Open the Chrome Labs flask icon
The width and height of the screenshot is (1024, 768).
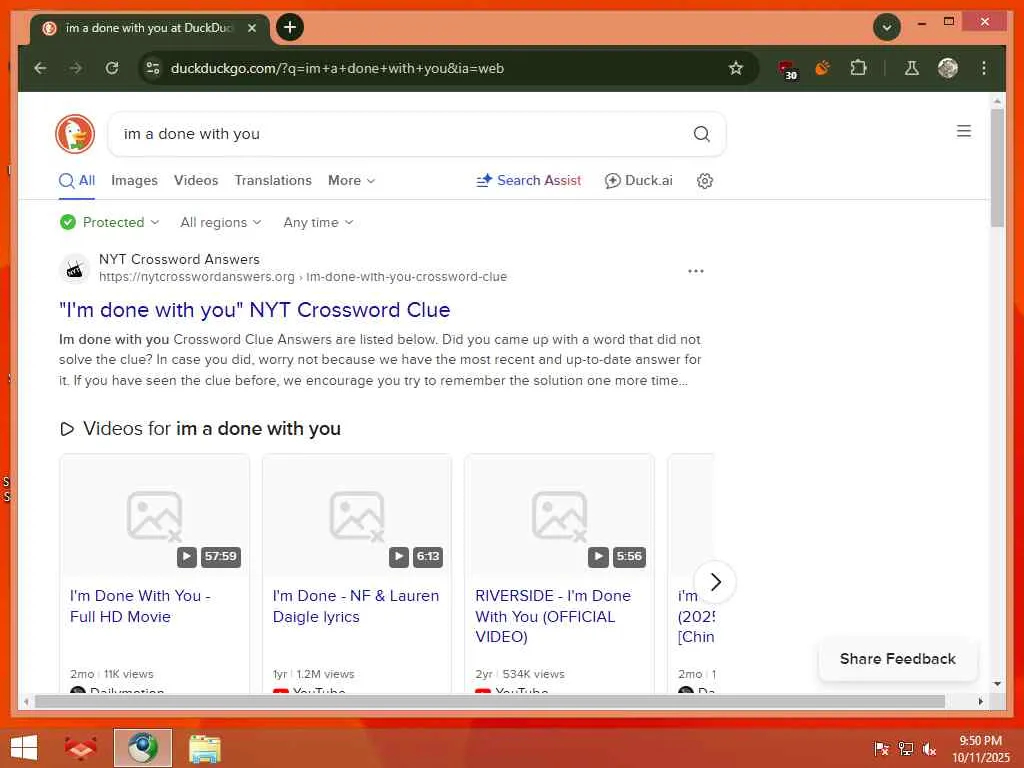click(912, 68)
